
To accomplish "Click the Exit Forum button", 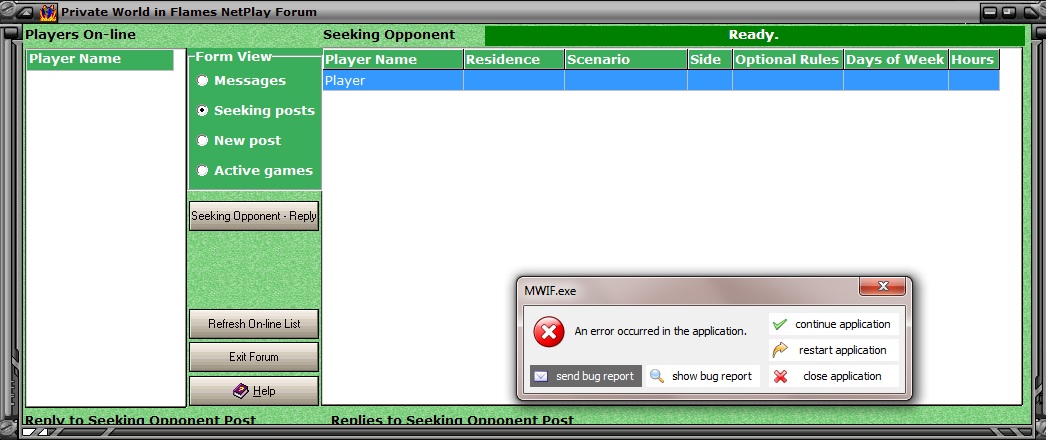I will pos(253,357).
